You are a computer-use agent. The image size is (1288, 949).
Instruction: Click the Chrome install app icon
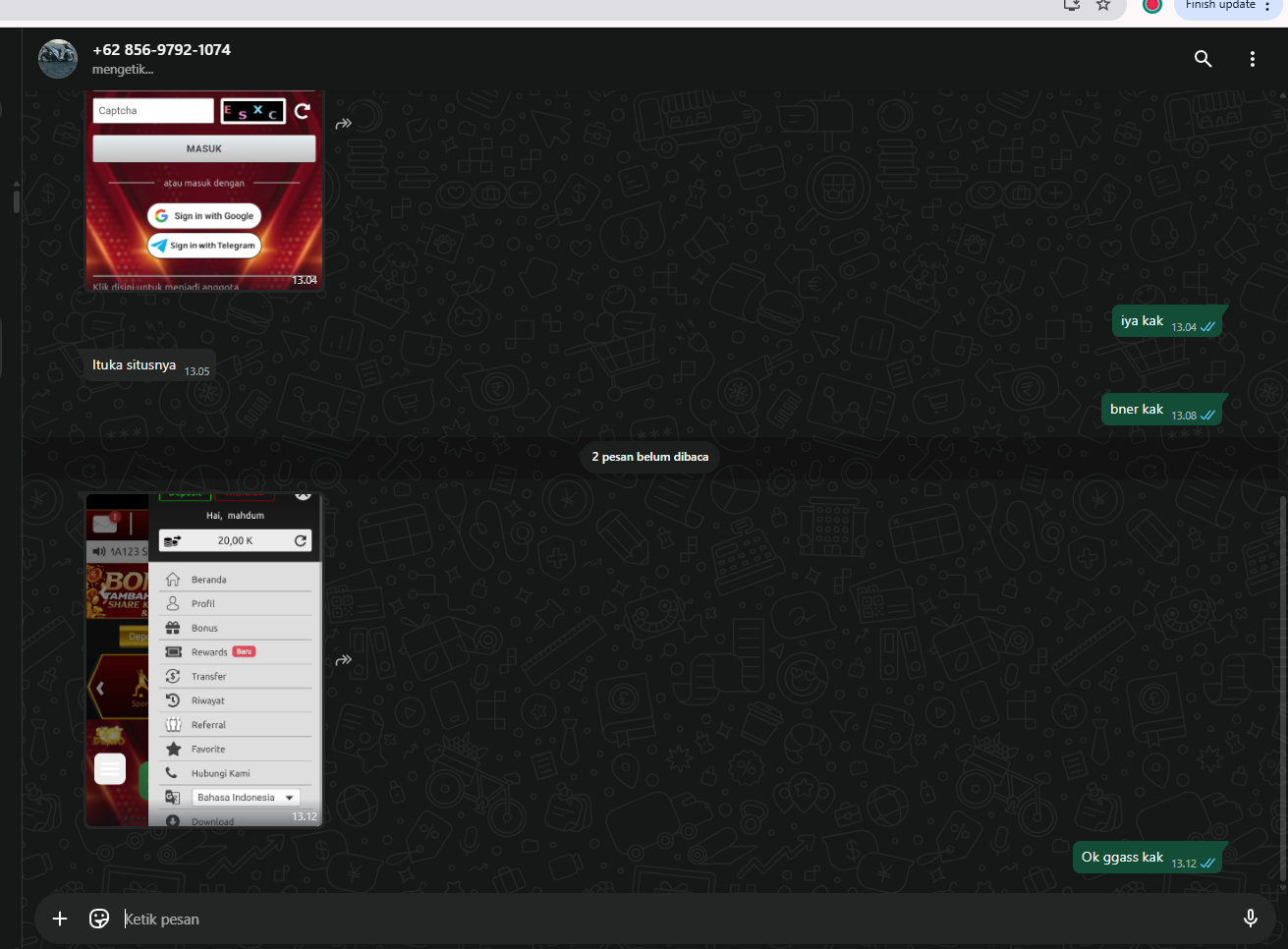[x=1072, y=6]
